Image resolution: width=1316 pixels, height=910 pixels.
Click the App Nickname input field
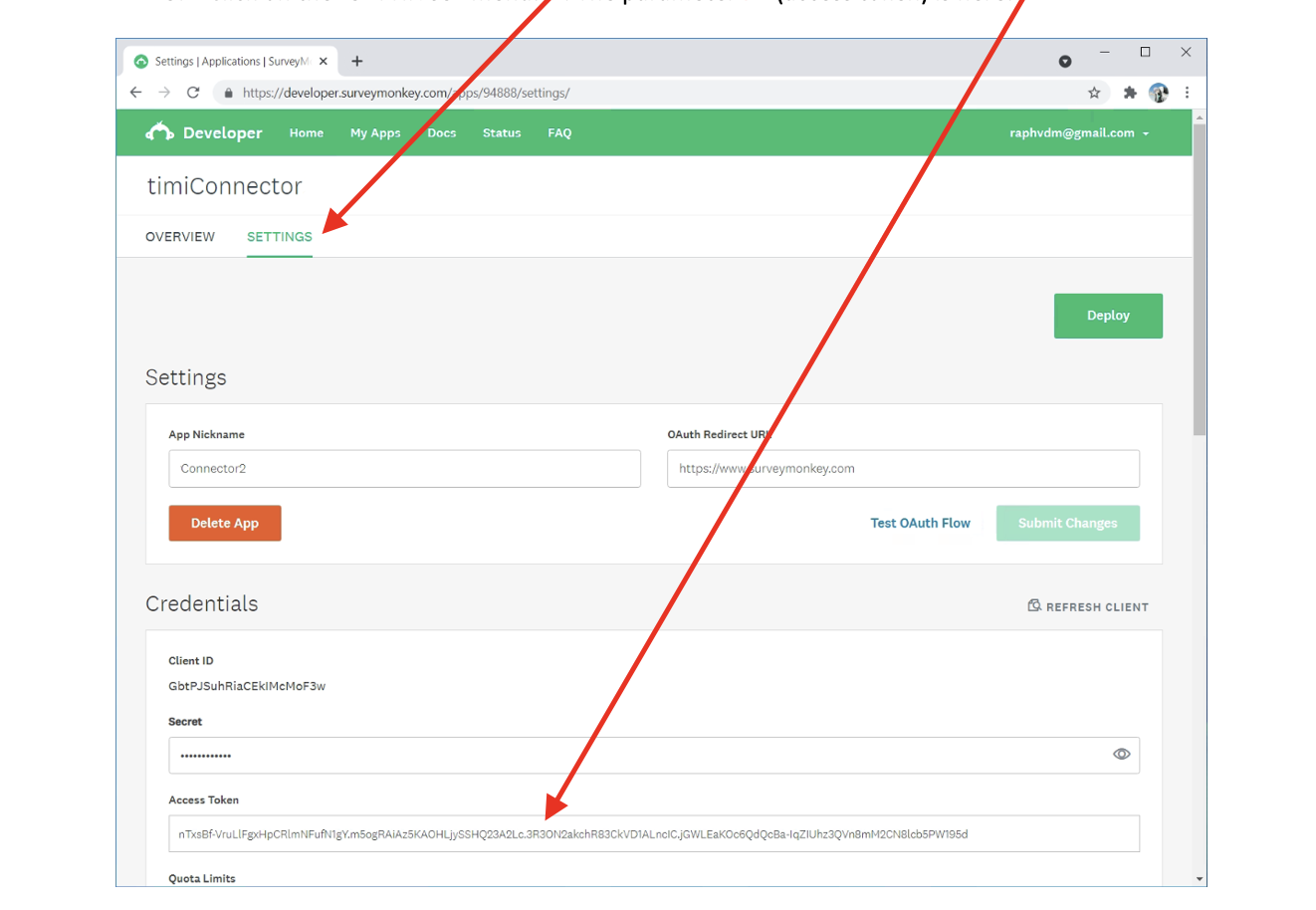pyautogui.click(x=404, y=469)
